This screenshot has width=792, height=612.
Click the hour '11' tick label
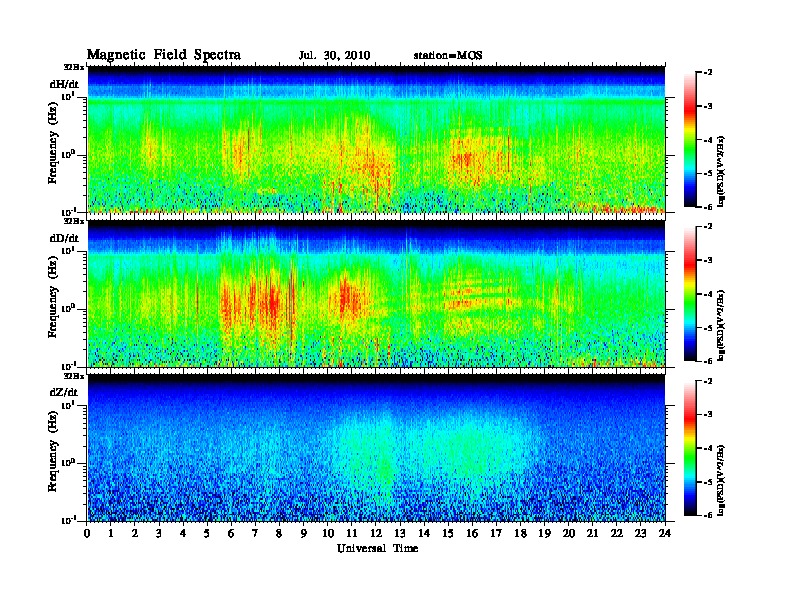(352, 533)
